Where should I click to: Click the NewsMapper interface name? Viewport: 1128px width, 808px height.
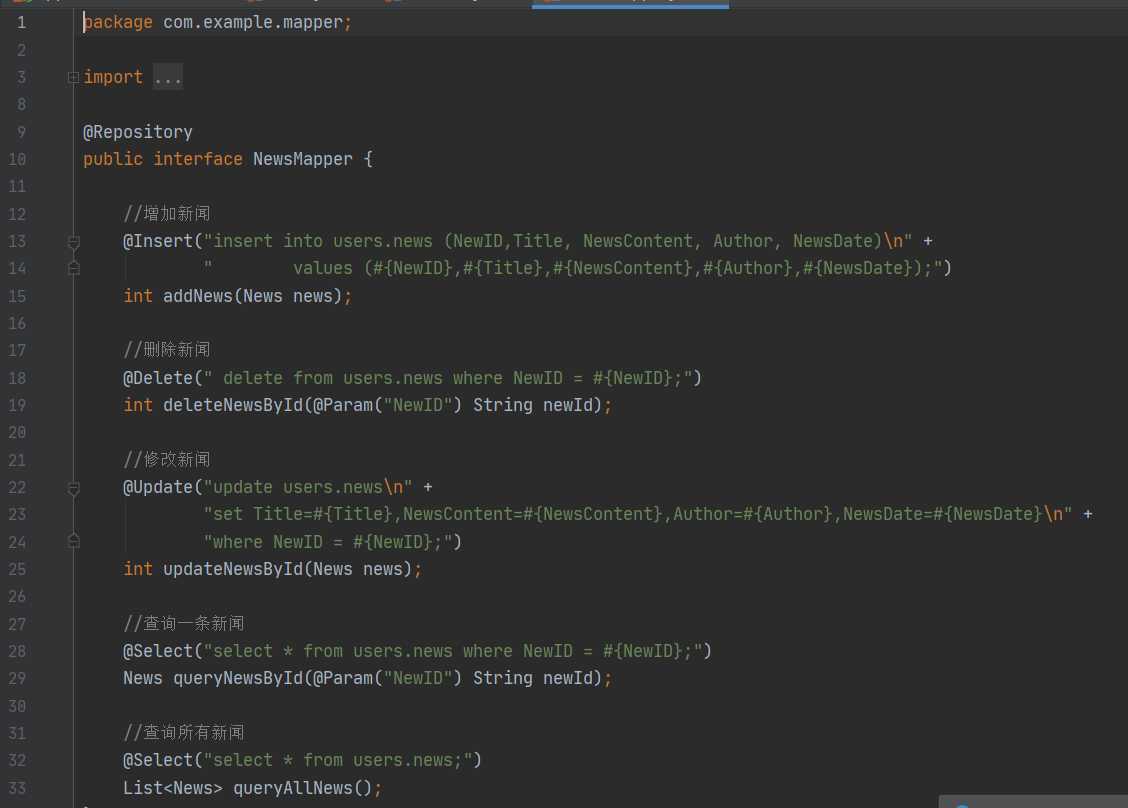pos(303,159)
